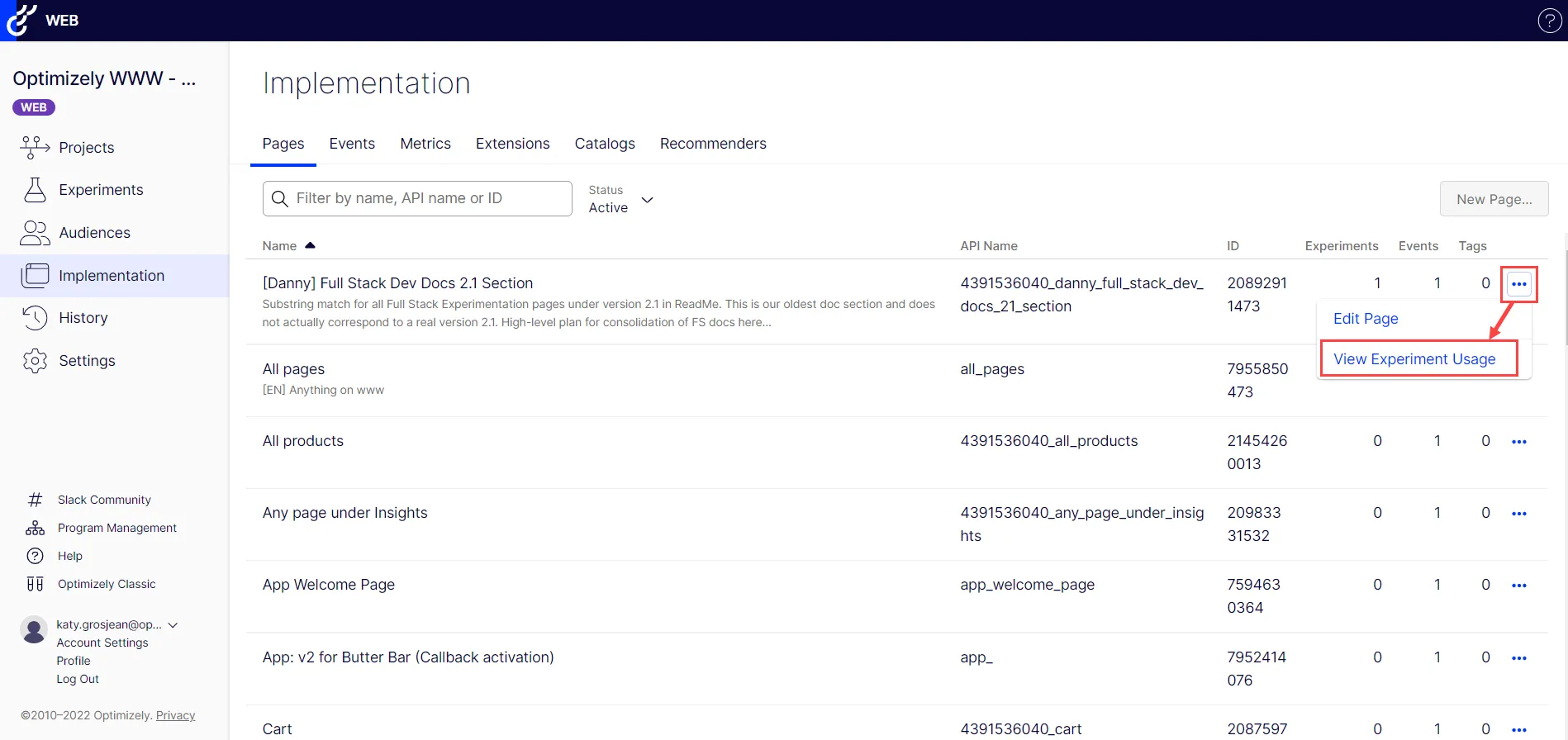Click the API Name column header
Viewport: 1568px width, 740px height.
tap(989, 246)
